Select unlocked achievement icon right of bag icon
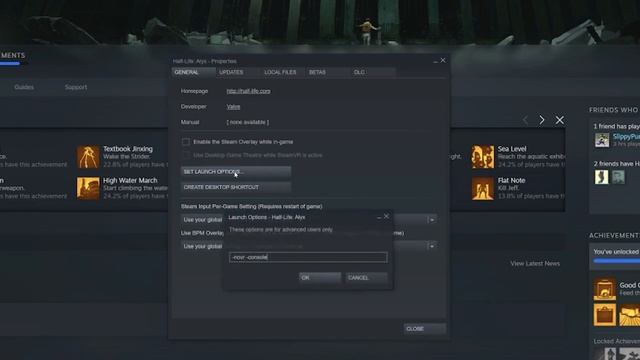The image size is (640, 360). coord(629,315)
